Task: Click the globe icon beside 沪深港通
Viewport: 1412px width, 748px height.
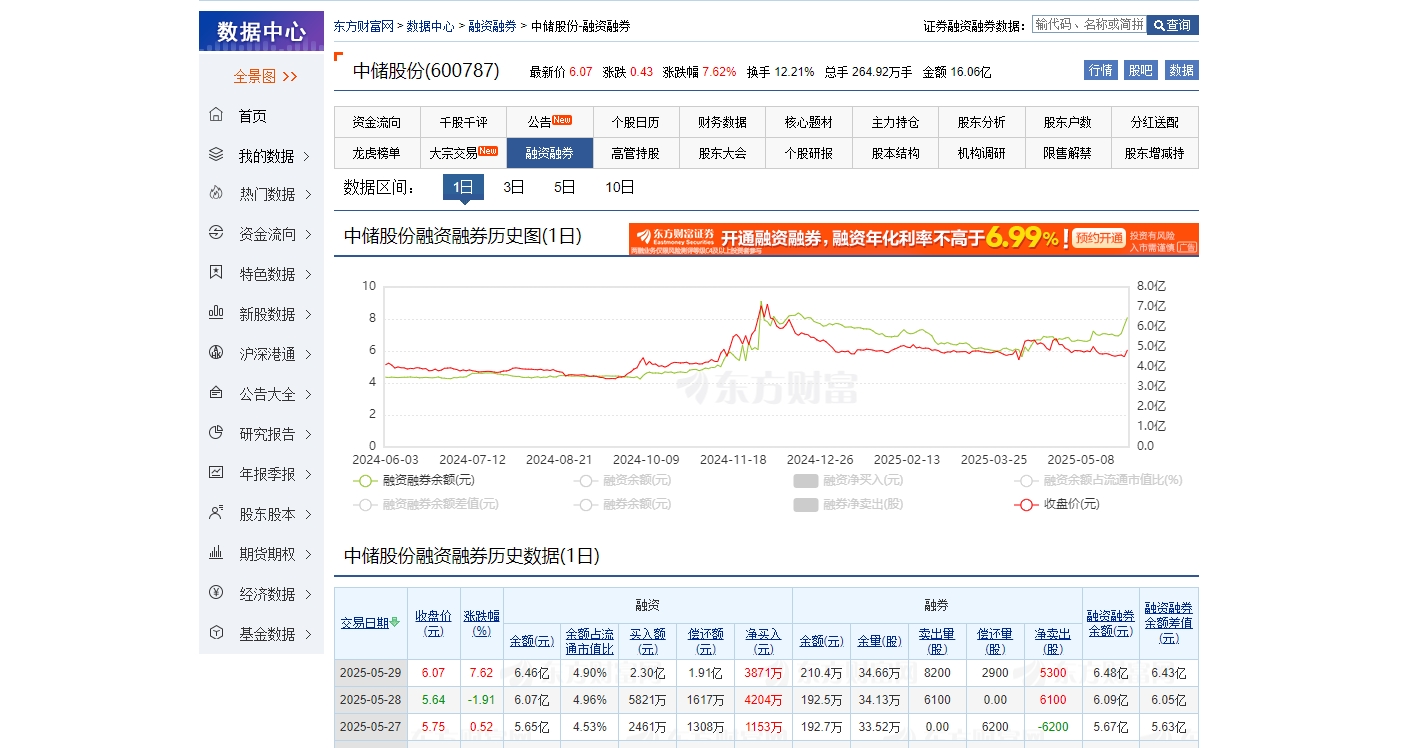Action: coord(216,353)
